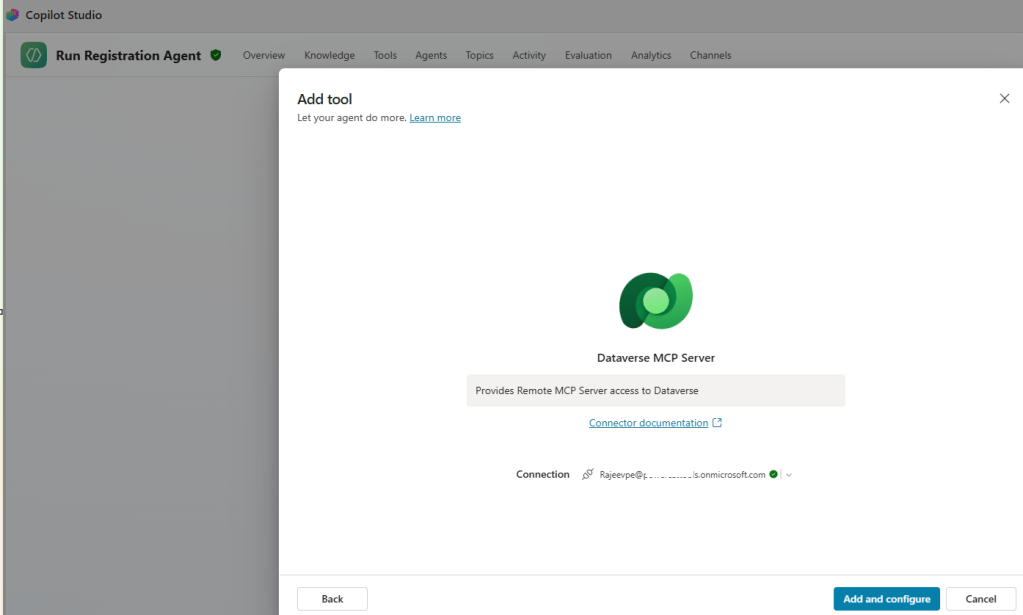Open the Connector documentation link
The width and height of the screenshot is (1023, 615).
(x=648, y=423)
